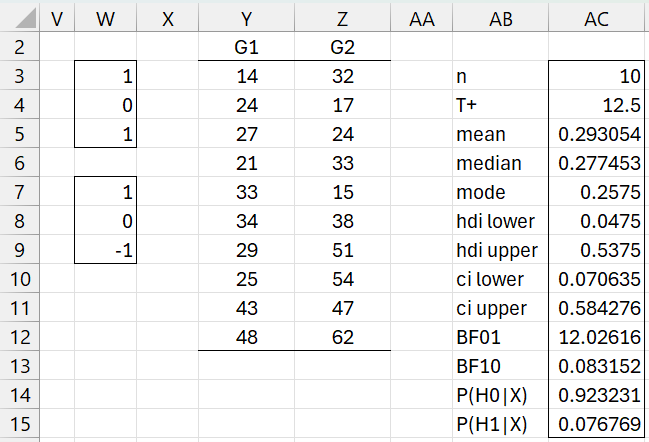Click column header AB
The width and height of the screenshot is (649, 442).
[500, 19]
